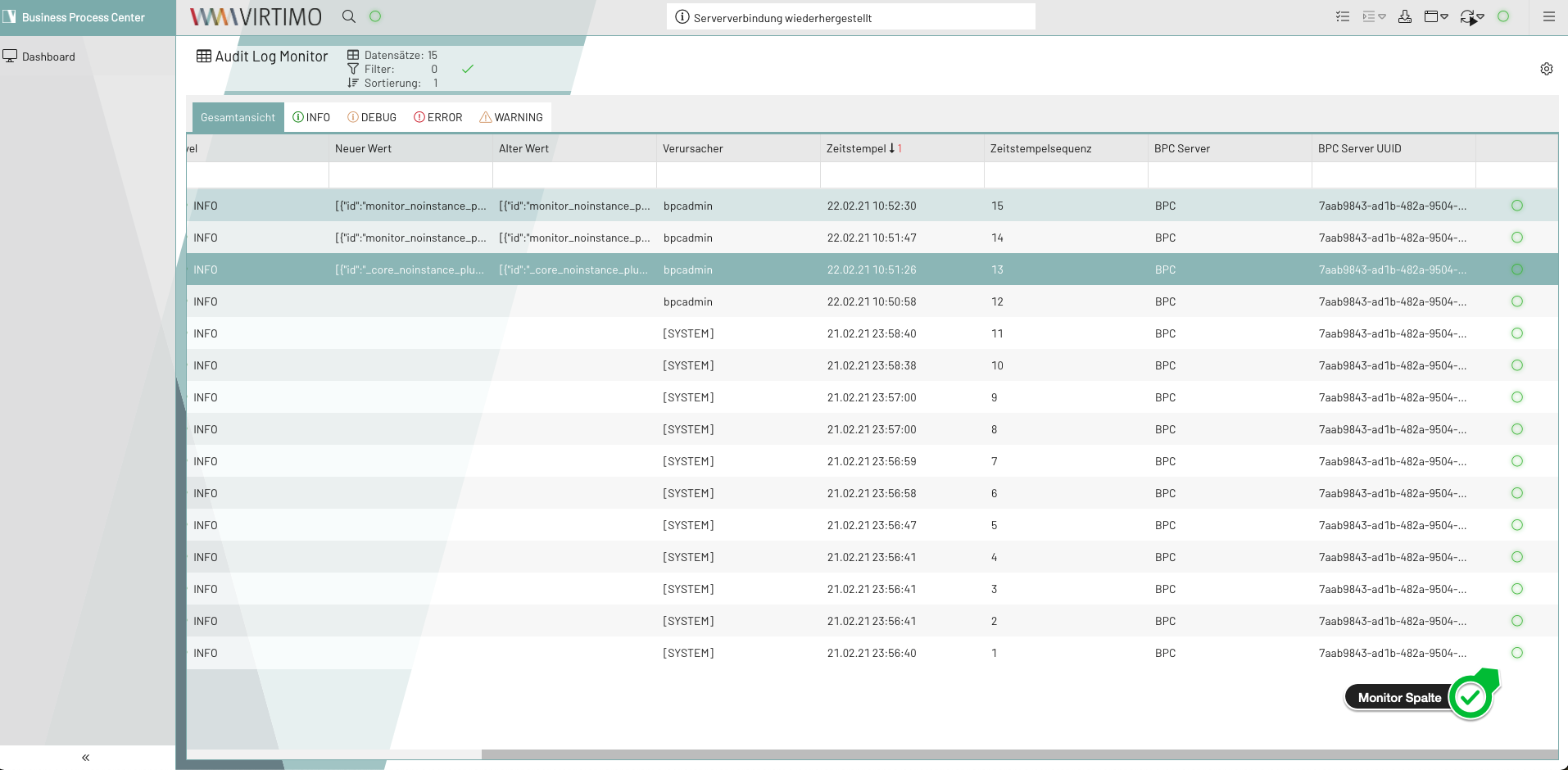Click the checklist icon in the toolbar

tap(1343, 16)
